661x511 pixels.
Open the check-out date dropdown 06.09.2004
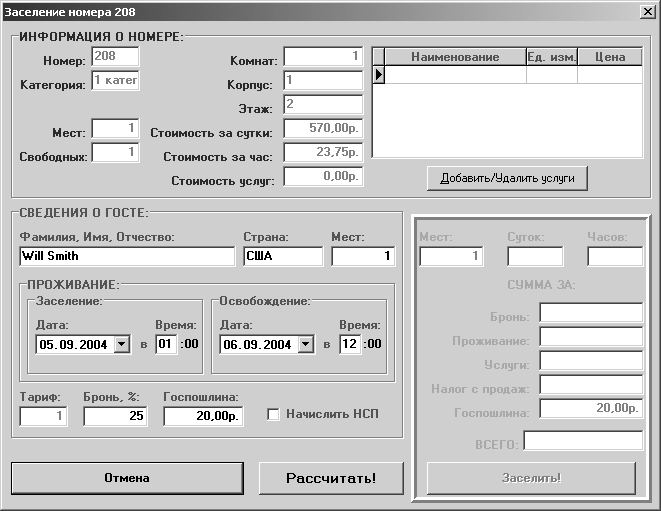coord(306,344)
